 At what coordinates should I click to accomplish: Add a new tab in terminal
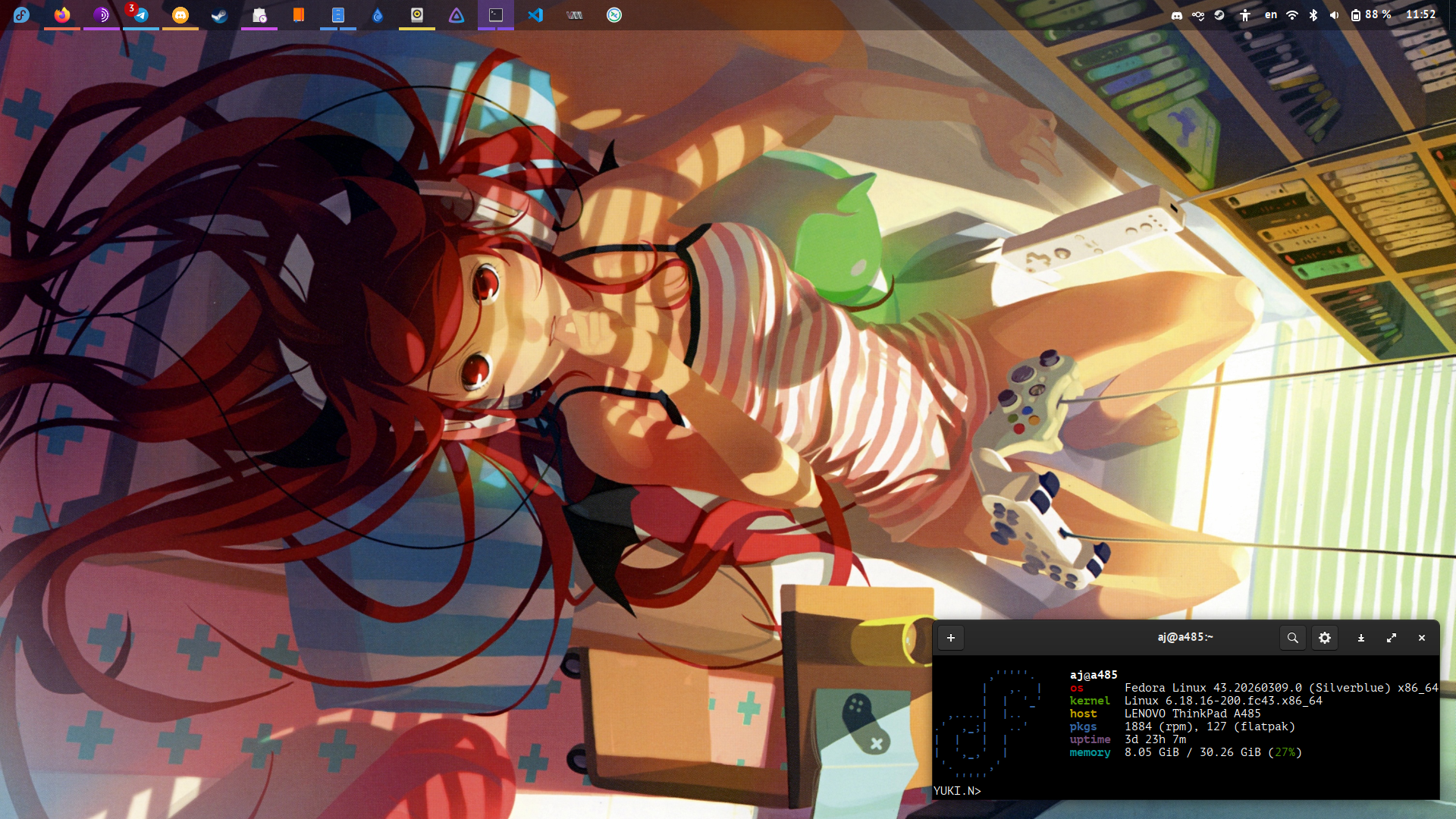pyautogui.click(x=951, y=638)
